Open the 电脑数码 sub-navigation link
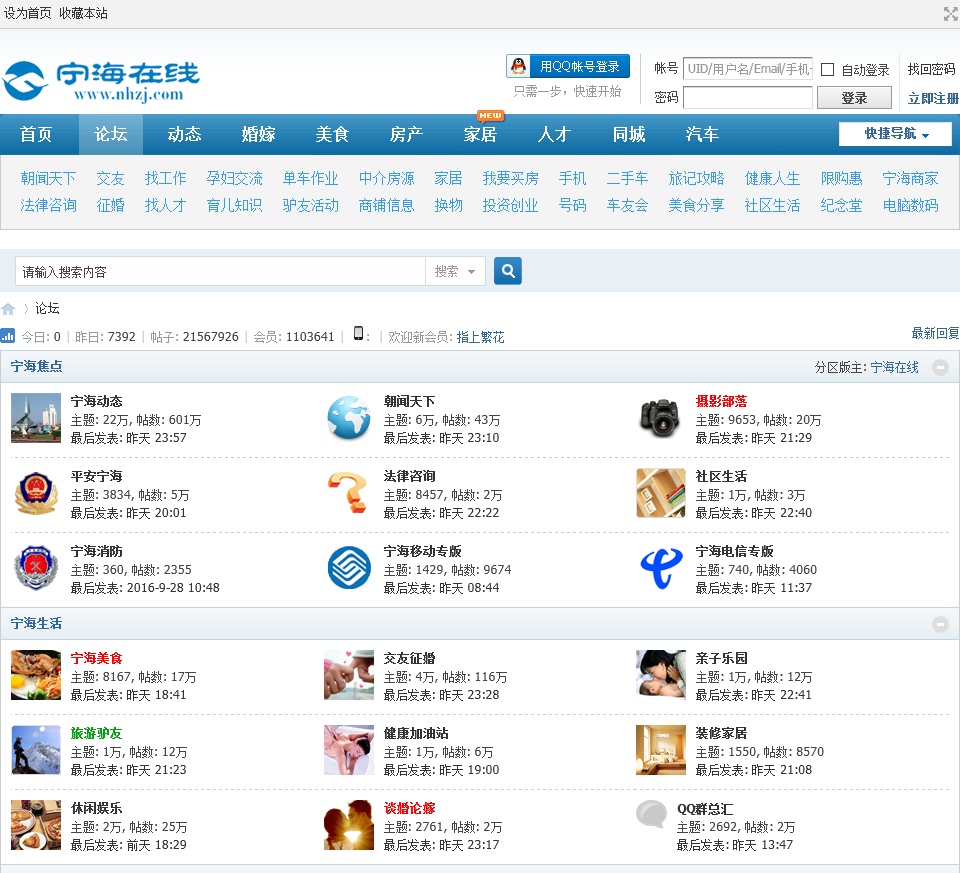Screen dimensions: 960x873 click(910, 206)
